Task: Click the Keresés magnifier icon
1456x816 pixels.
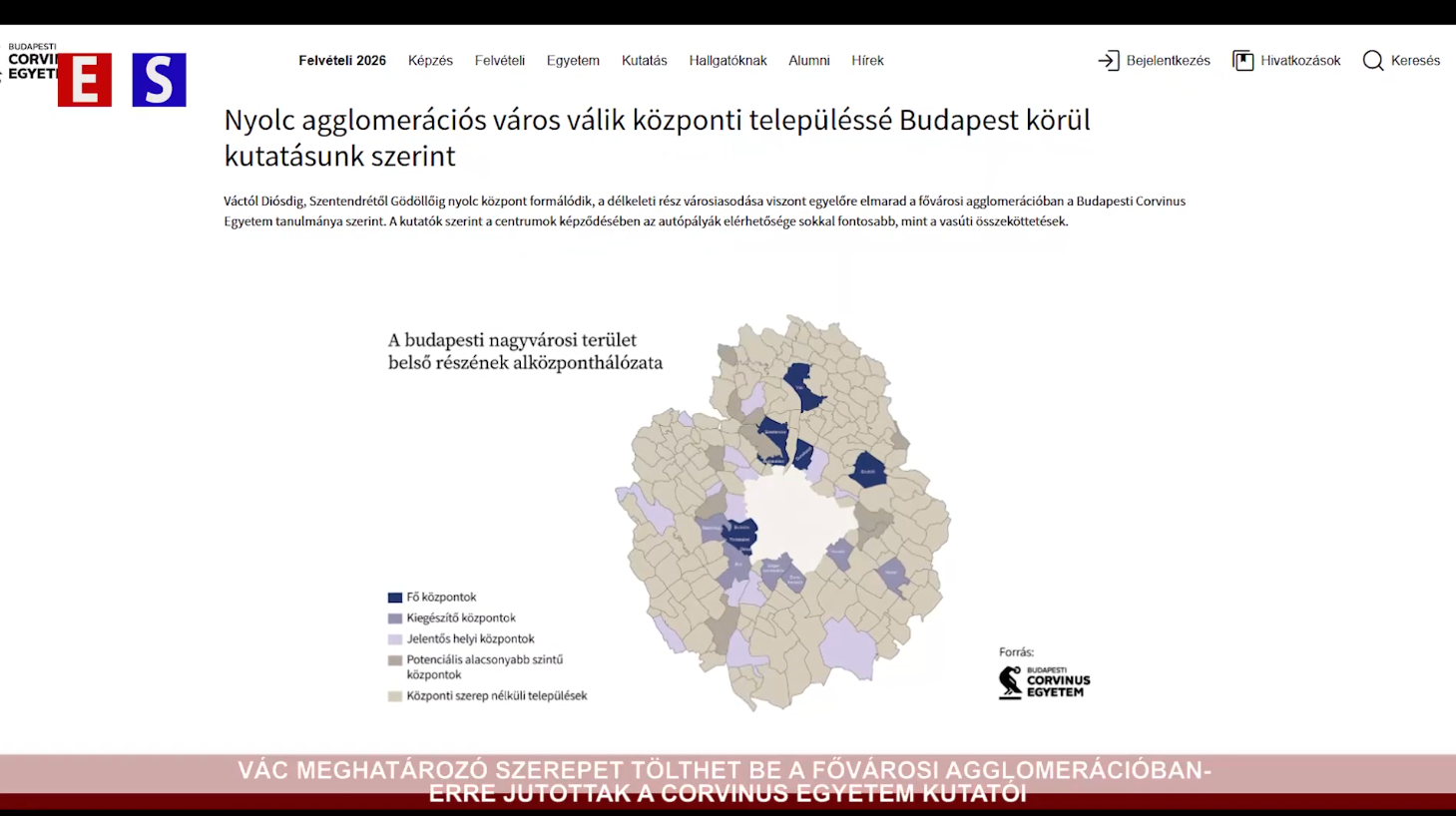Action: point(1373,60)
